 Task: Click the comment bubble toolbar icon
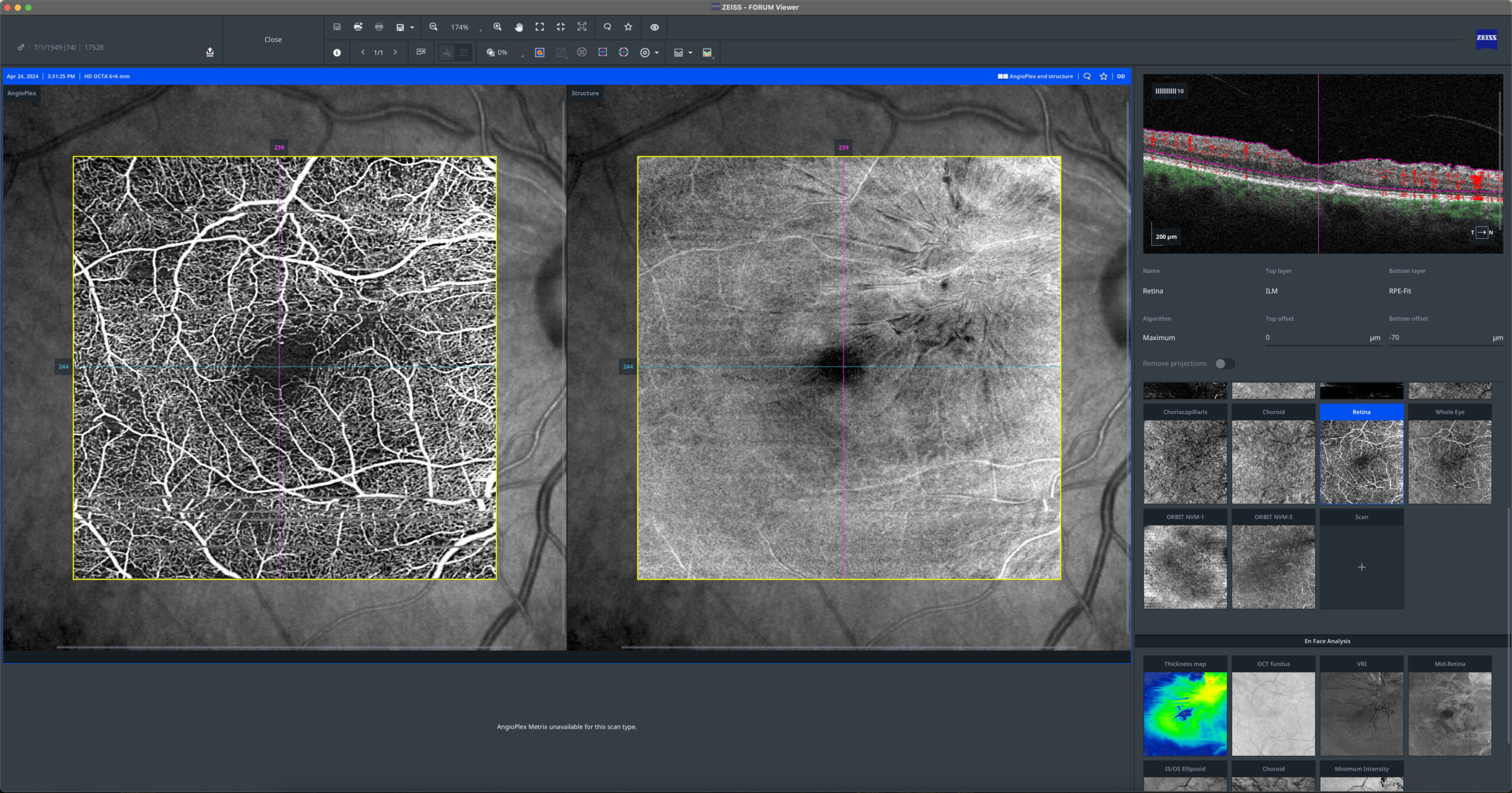[x=607, y=27]
